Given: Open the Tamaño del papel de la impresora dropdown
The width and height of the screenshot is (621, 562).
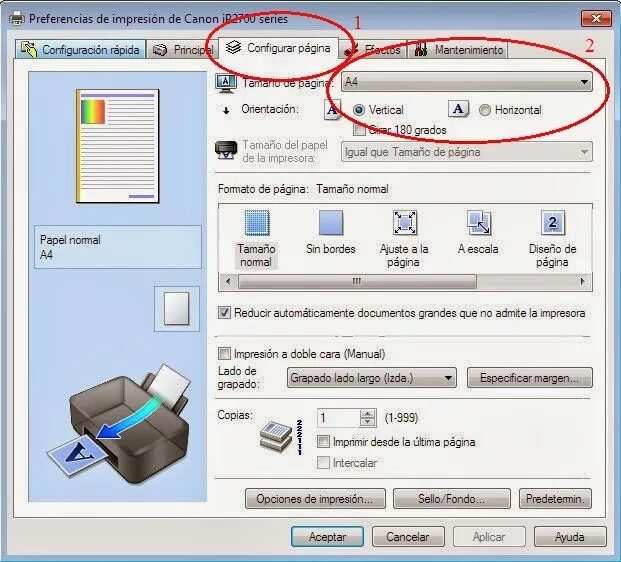Looking at the screenshot, I should (467, 152).
